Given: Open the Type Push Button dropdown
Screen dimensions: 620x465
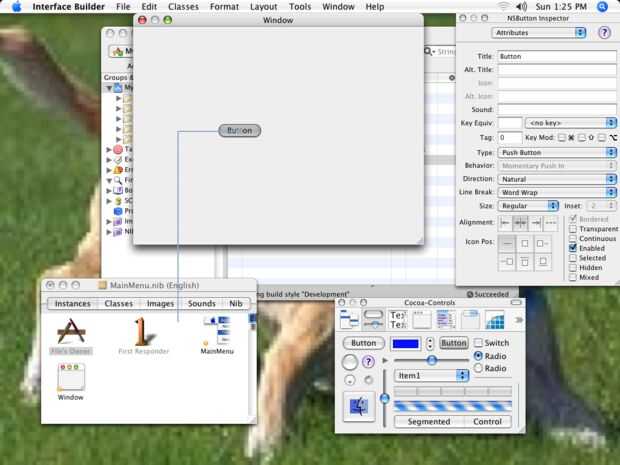Looking at the screenshot, I should (x=557, y=152).
